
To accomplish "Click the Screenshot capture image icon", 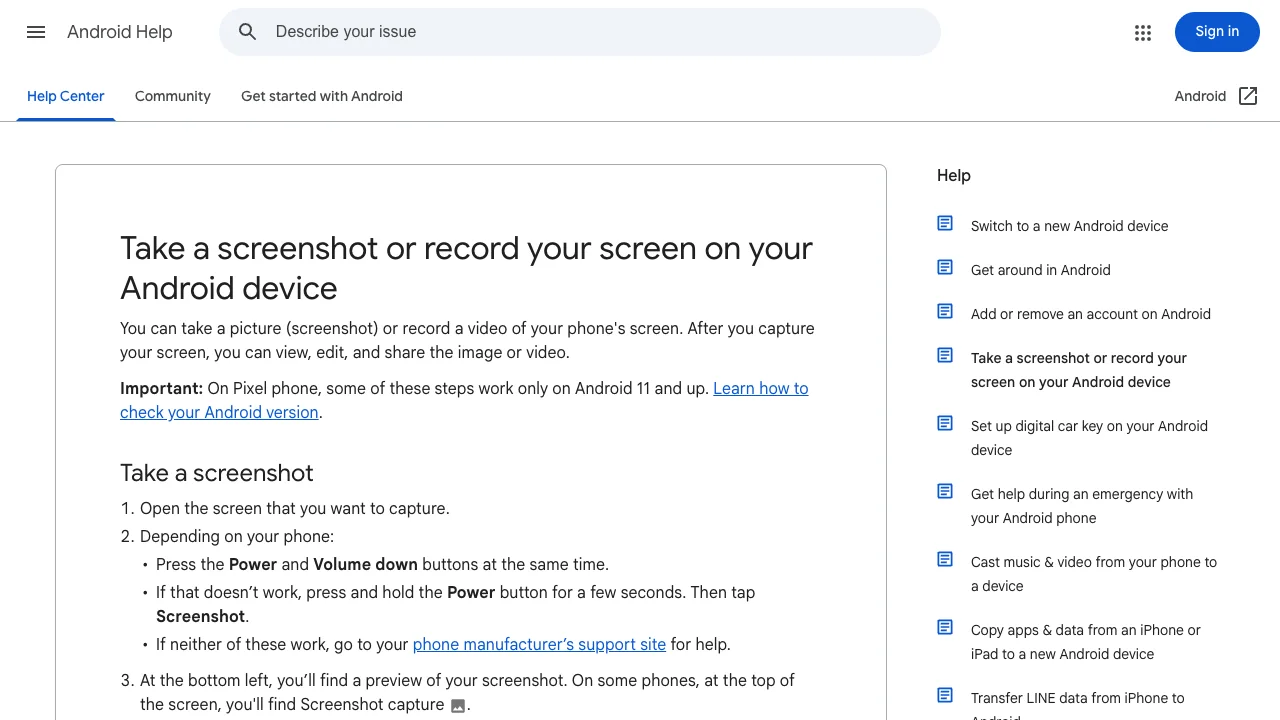I will (458, 706).
